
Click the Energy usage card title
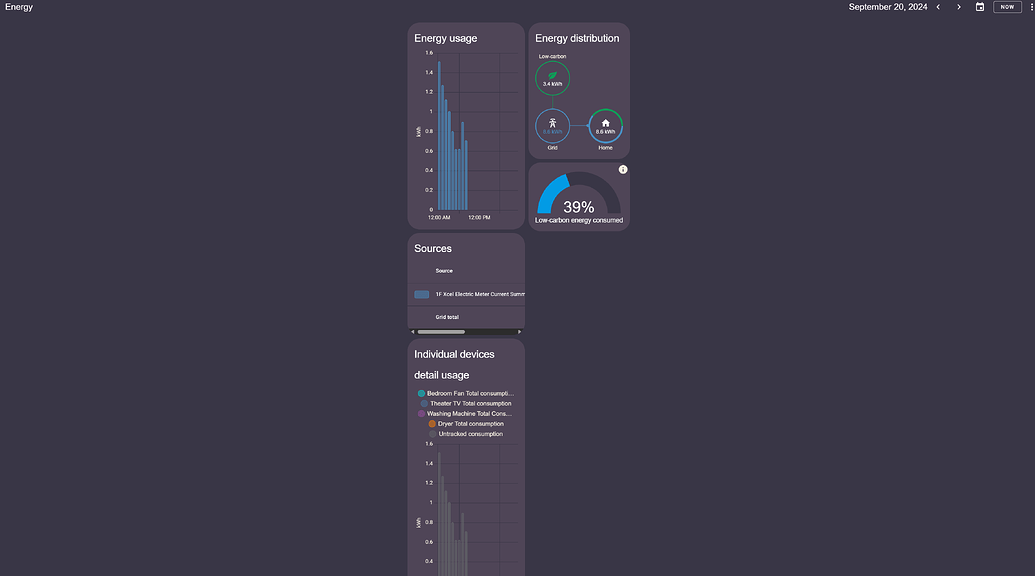446,38
